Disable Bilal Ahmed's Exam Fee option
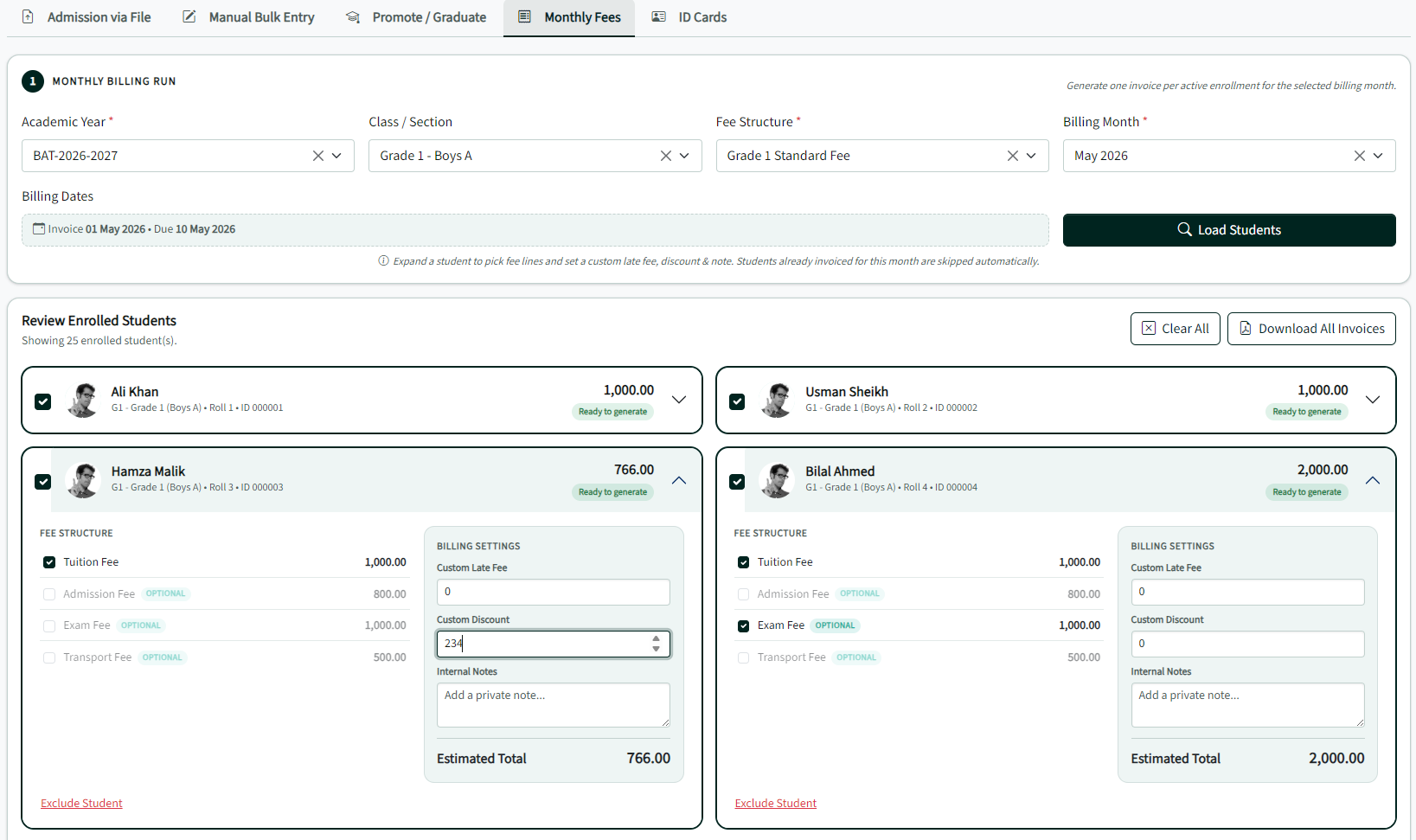The image size is (1416, 840). [744, 625]
